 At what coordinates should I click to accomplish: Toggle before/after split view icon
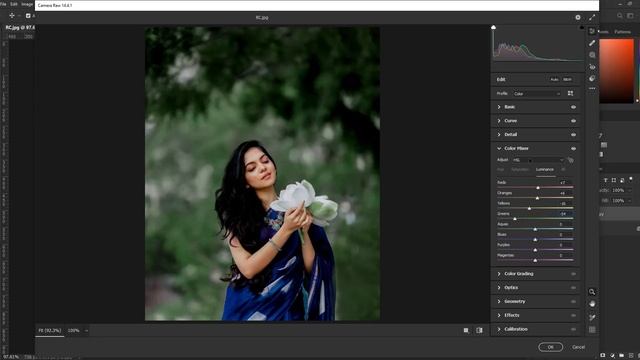pos(479,331)
